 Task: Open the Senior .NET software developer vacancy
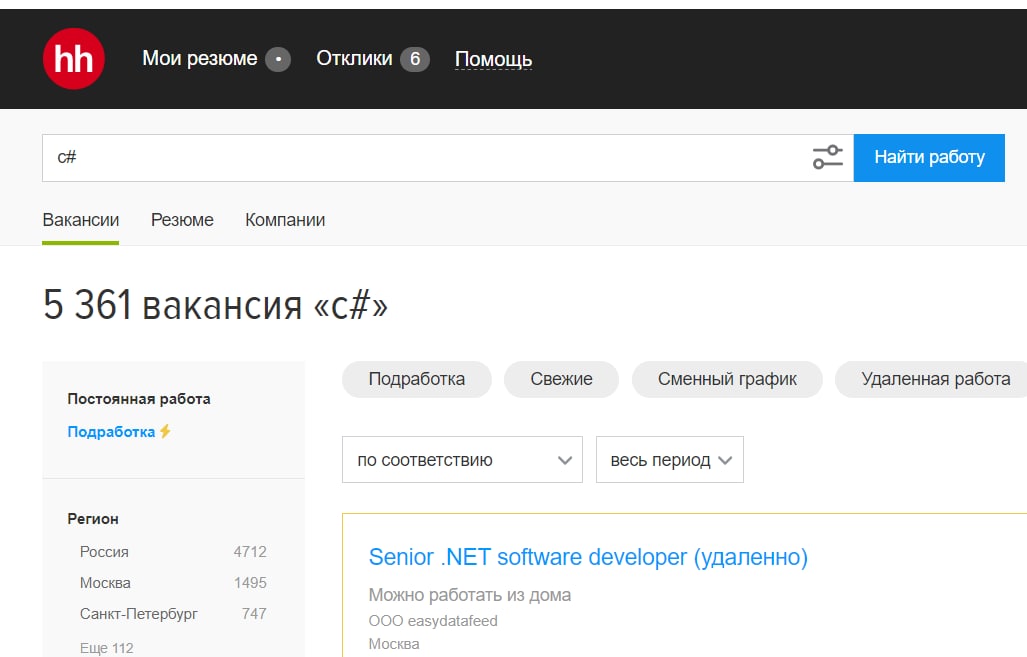(x=588, y=557)
